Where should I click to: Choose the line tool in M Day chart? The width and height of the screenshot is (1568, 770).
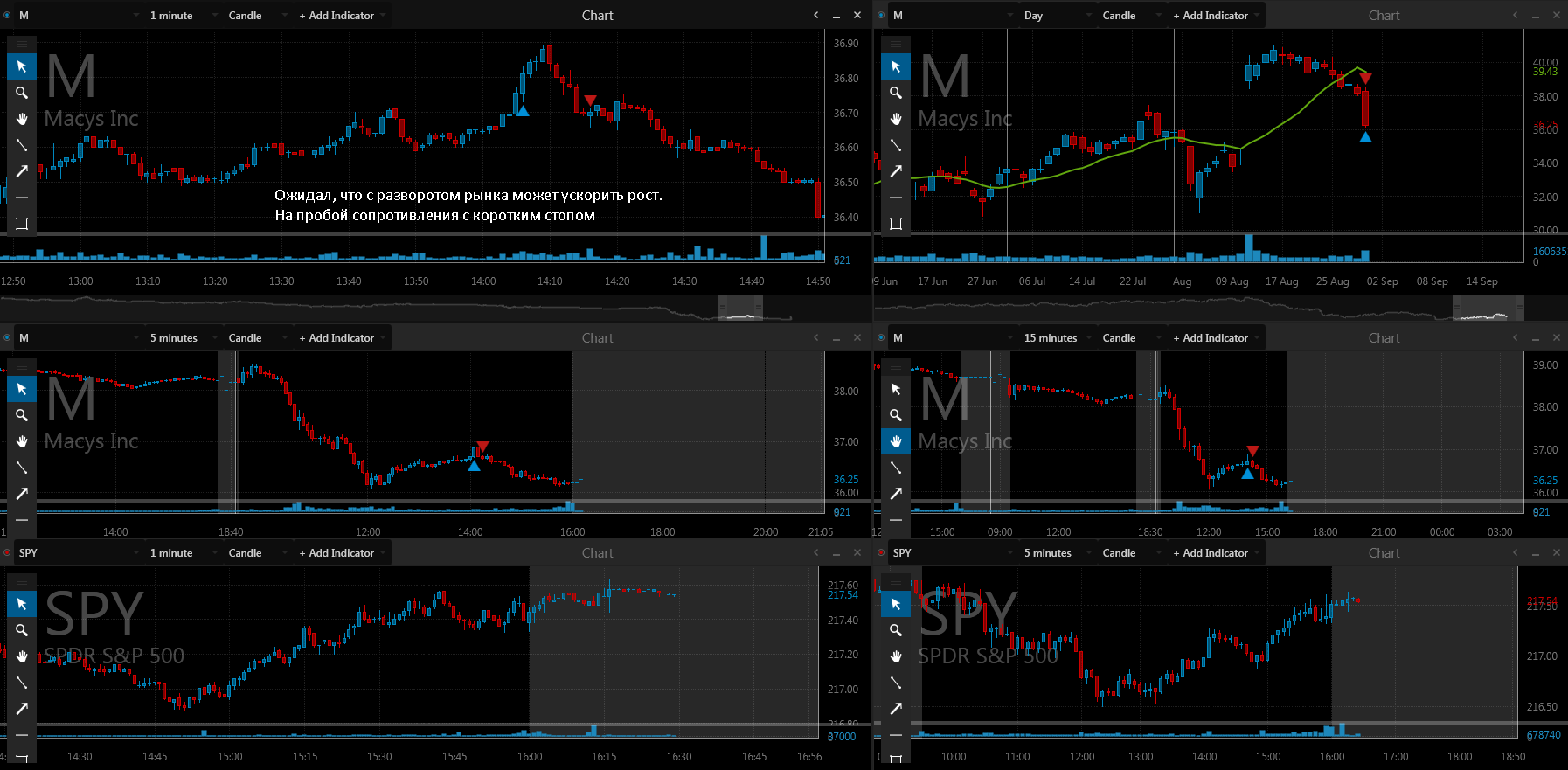coord(896,145)
